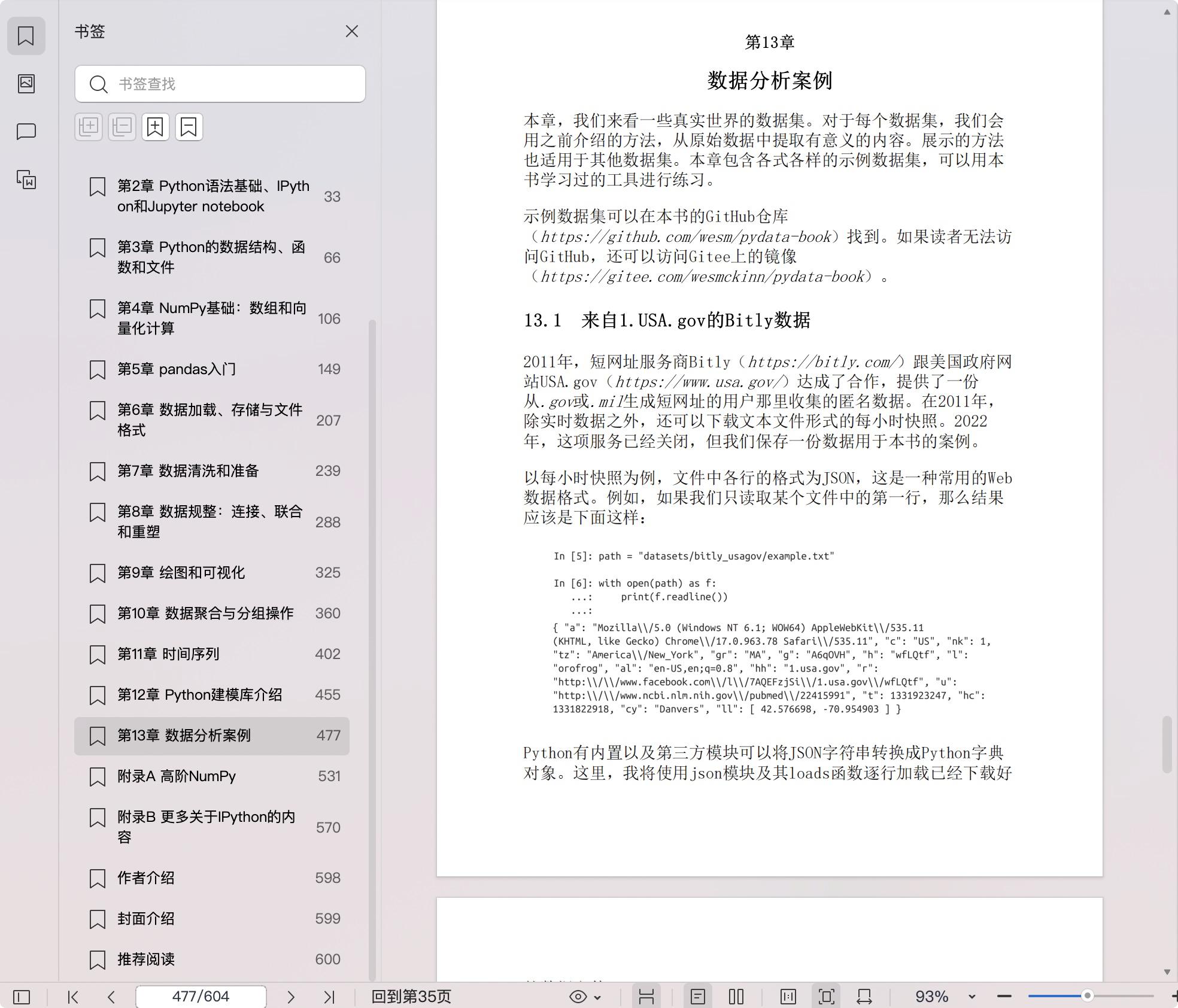This screenshot has height=1008, width=1178.
Task: Open the bookmarks sidebar panel
Action: (x=26, y=36)
